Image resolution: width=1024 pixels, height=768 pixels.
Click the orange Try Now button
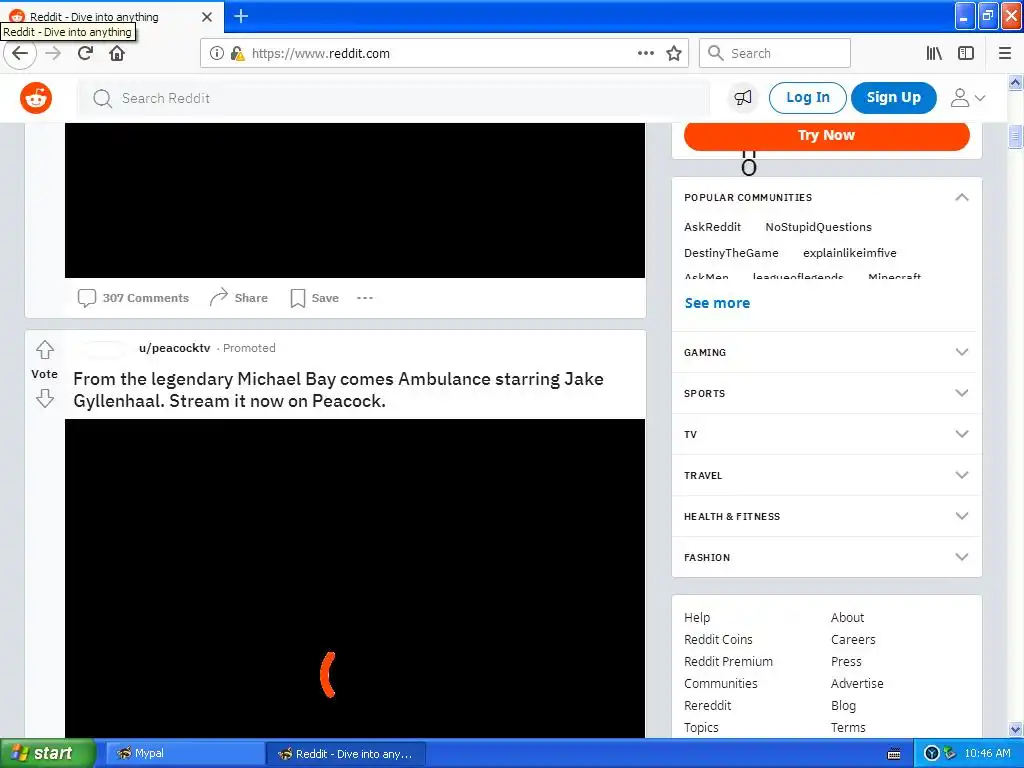tap(826, 135)
